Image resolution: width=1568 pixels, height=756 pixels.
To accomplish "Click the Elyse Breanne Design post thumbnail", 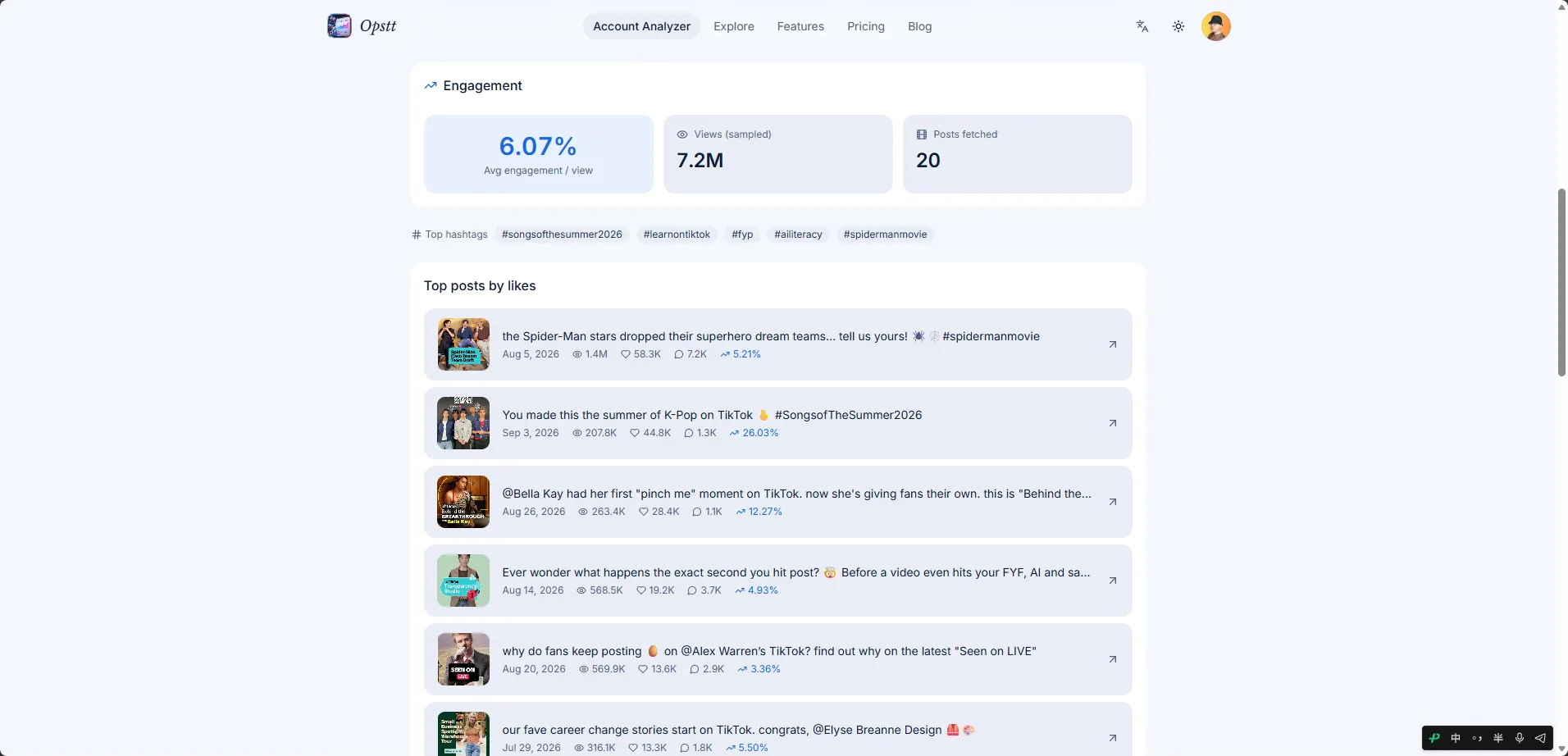I will click(x=463, y=734).
